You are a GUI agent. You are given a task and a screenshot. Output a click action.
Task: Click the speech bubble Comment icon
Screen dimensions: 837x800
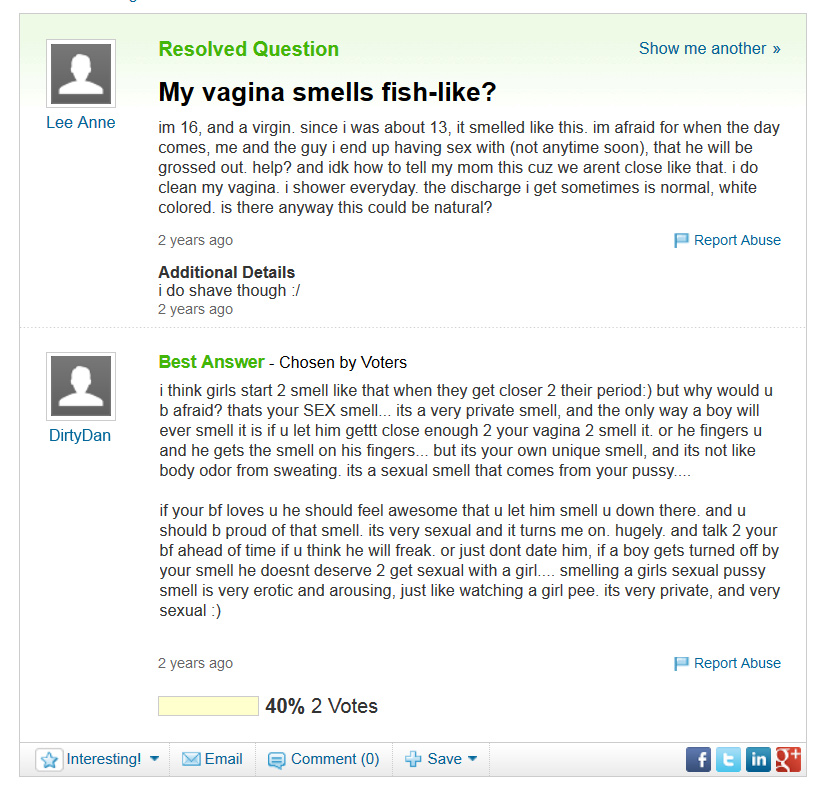pos(277,760)
